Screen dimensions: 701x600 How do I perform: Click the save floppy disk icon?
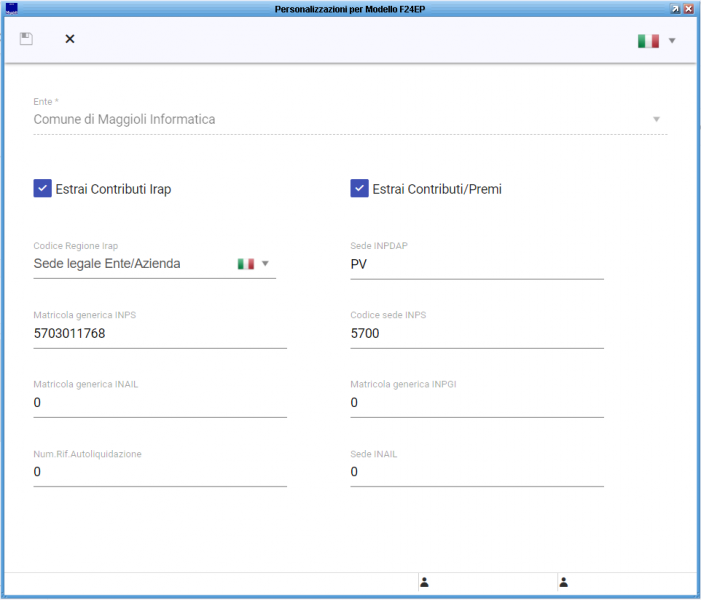click(x=26, y=39)
